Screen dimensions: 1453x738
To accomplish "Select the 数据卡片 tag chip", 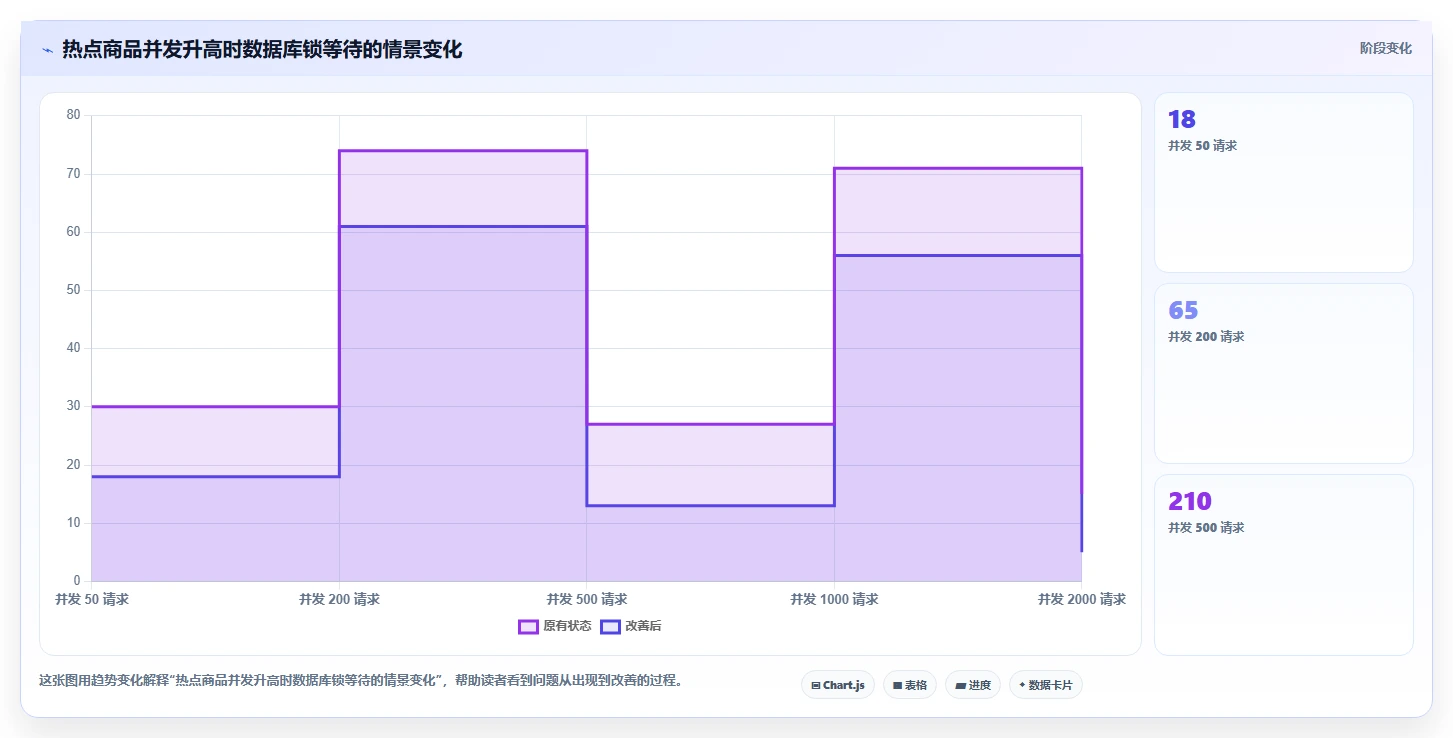I will (1046, 685).
